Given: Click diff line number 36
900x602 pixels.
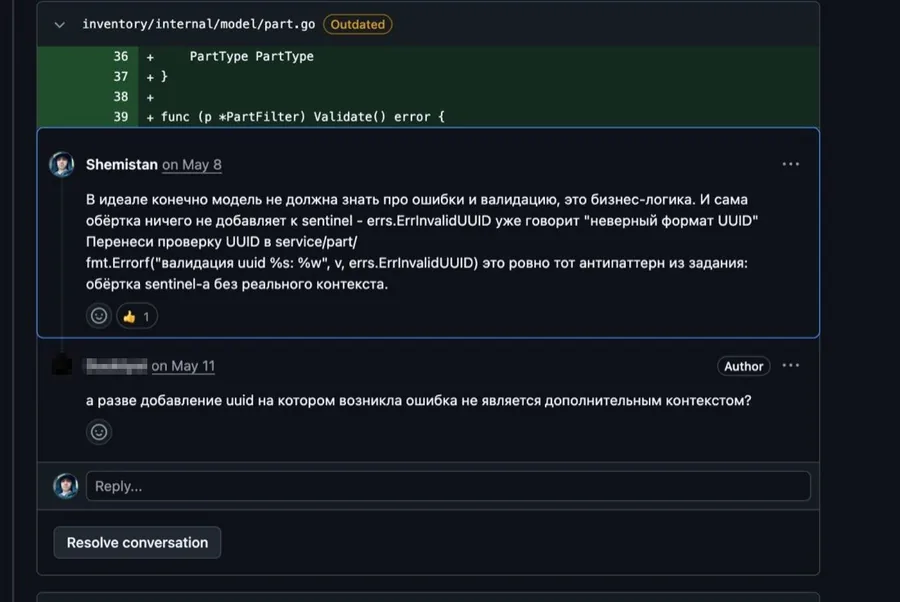Looking at the screenshot, I should tap(121, 56).
